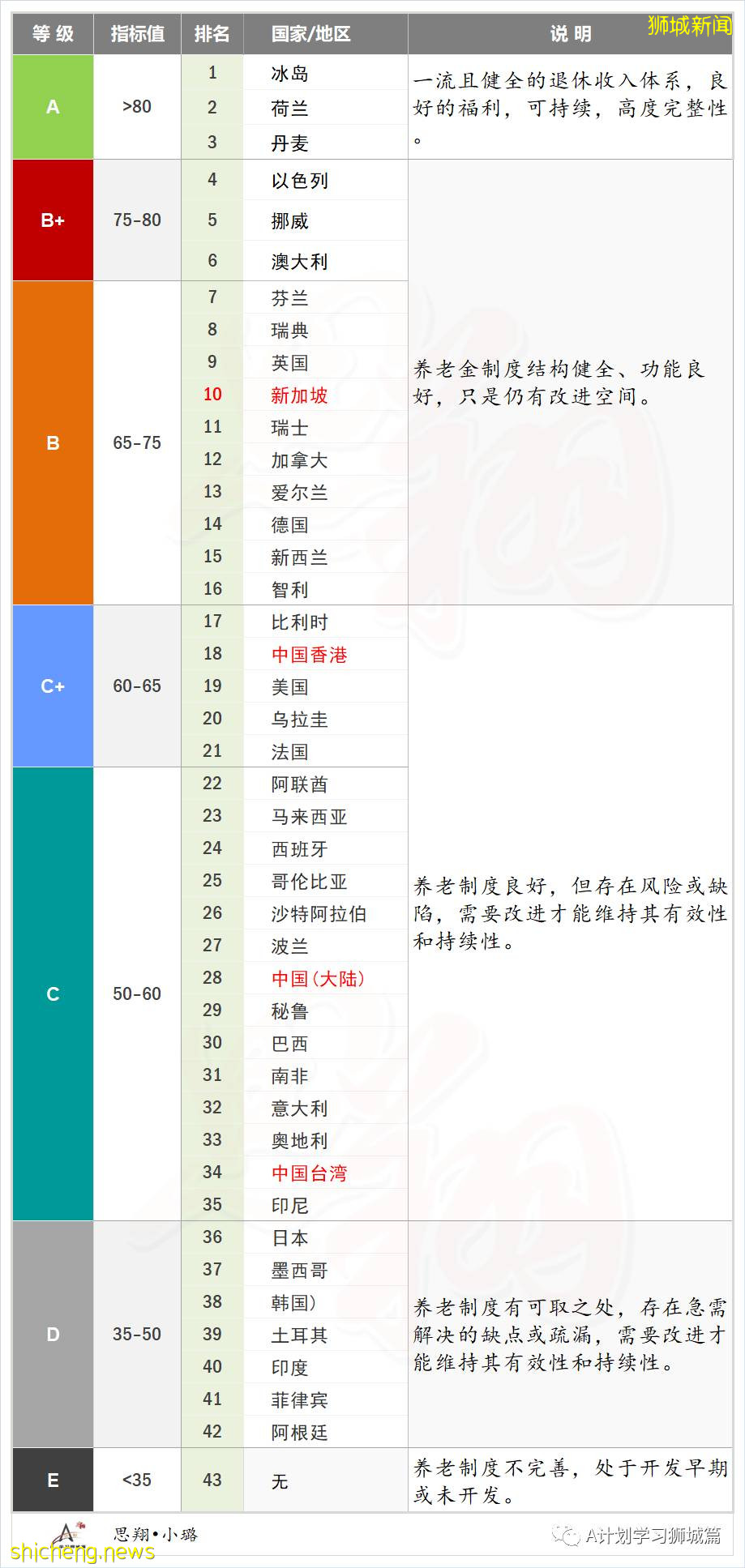This screenshot has height=1568, width=745.
Task: Click the 意大利 country cell
Action: (325, 1108)
